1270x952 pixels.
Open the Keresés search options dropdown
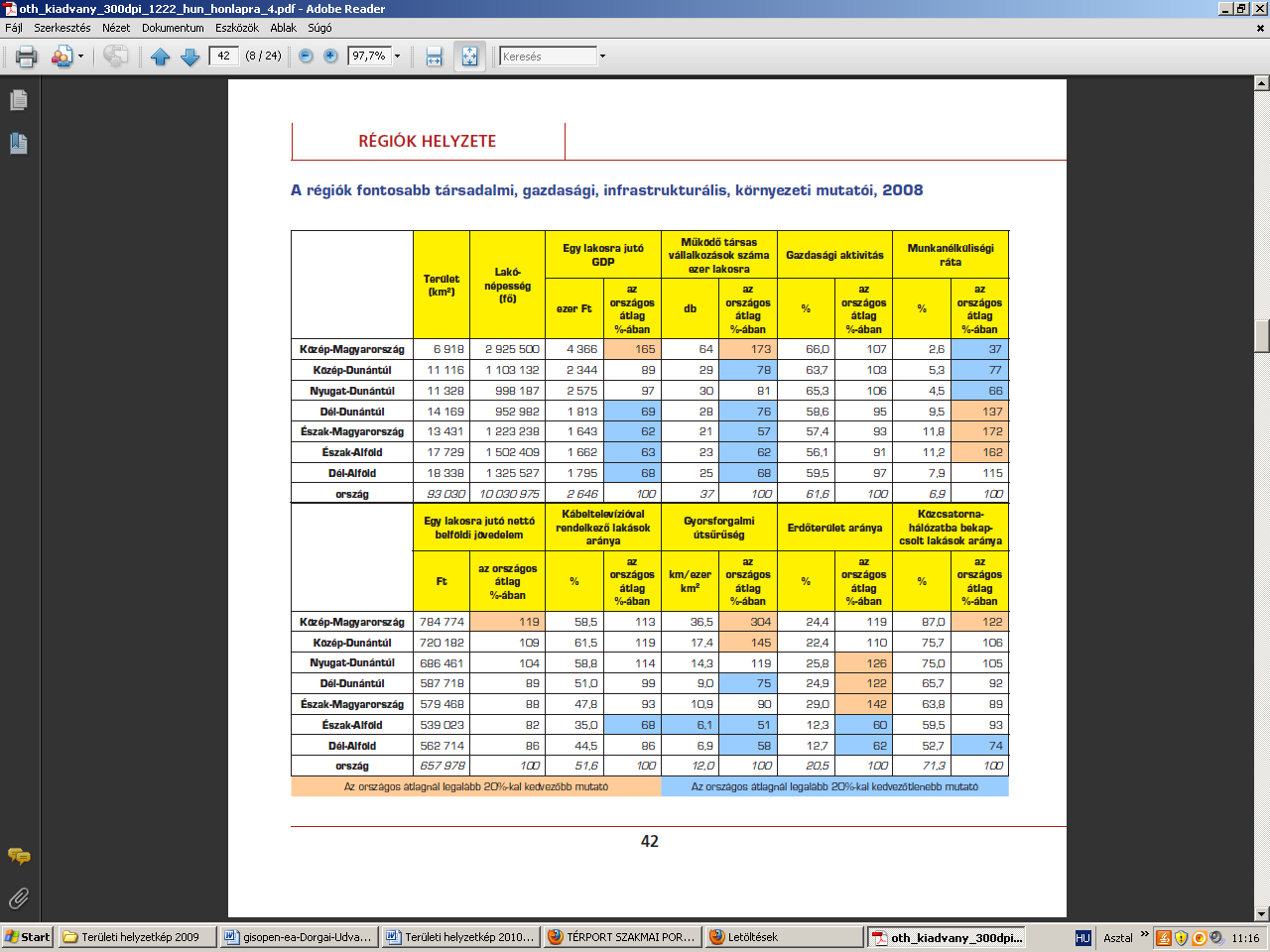point(602,57)
